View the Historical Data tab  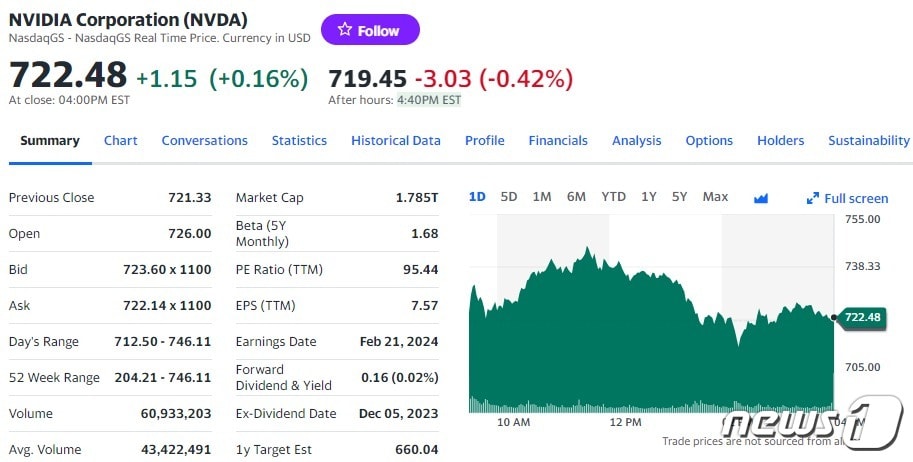tap(396, 141)
